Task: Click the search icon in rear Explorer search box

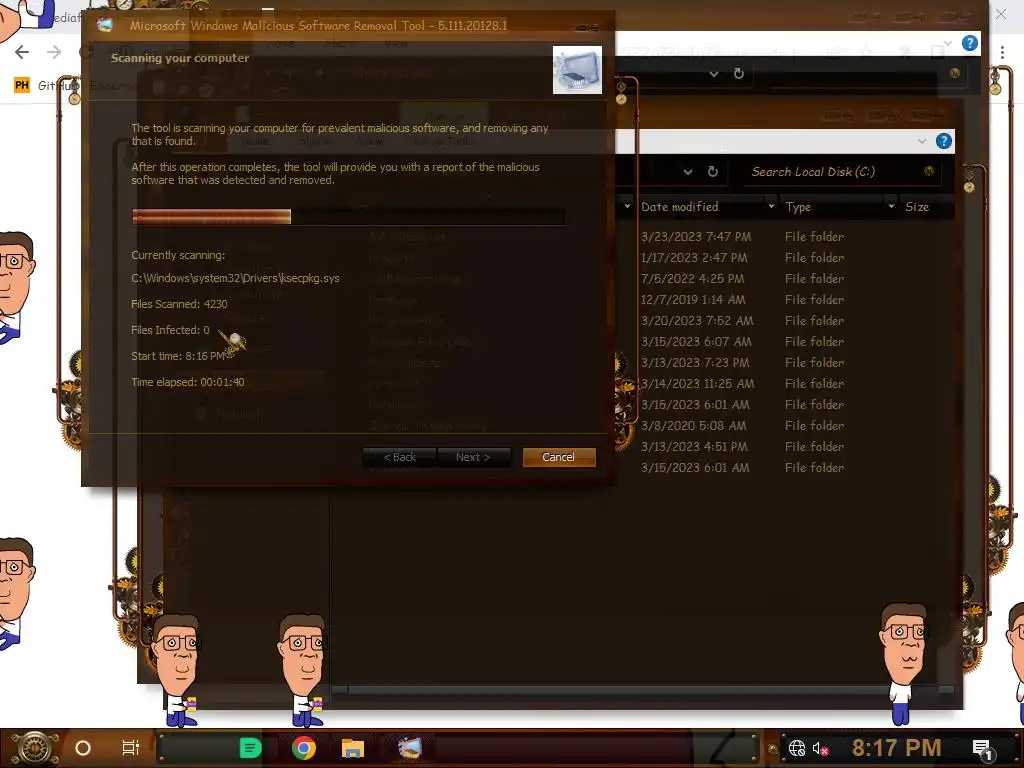Action: 955,73
